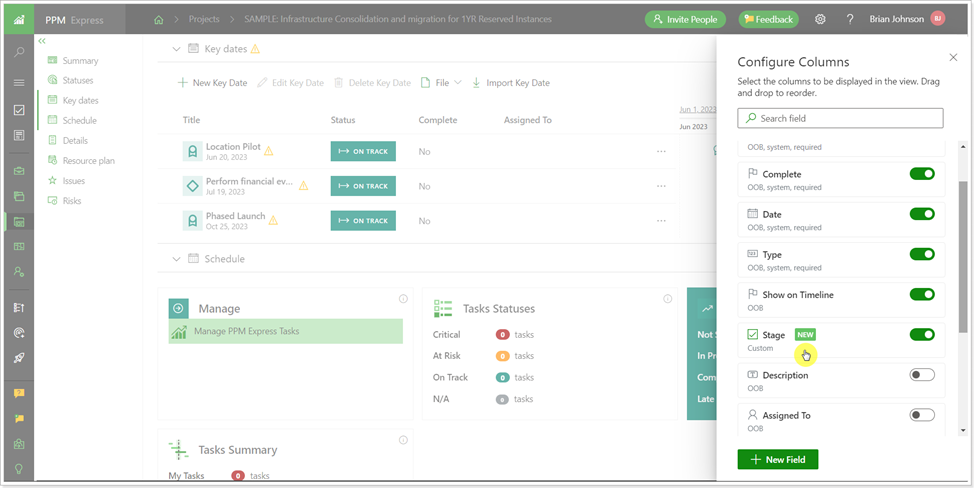Image resolution: width=974 pixels, height=488 pixels.
Task: Open the search magnifier in left rail
Action: (x=19, y=52)
